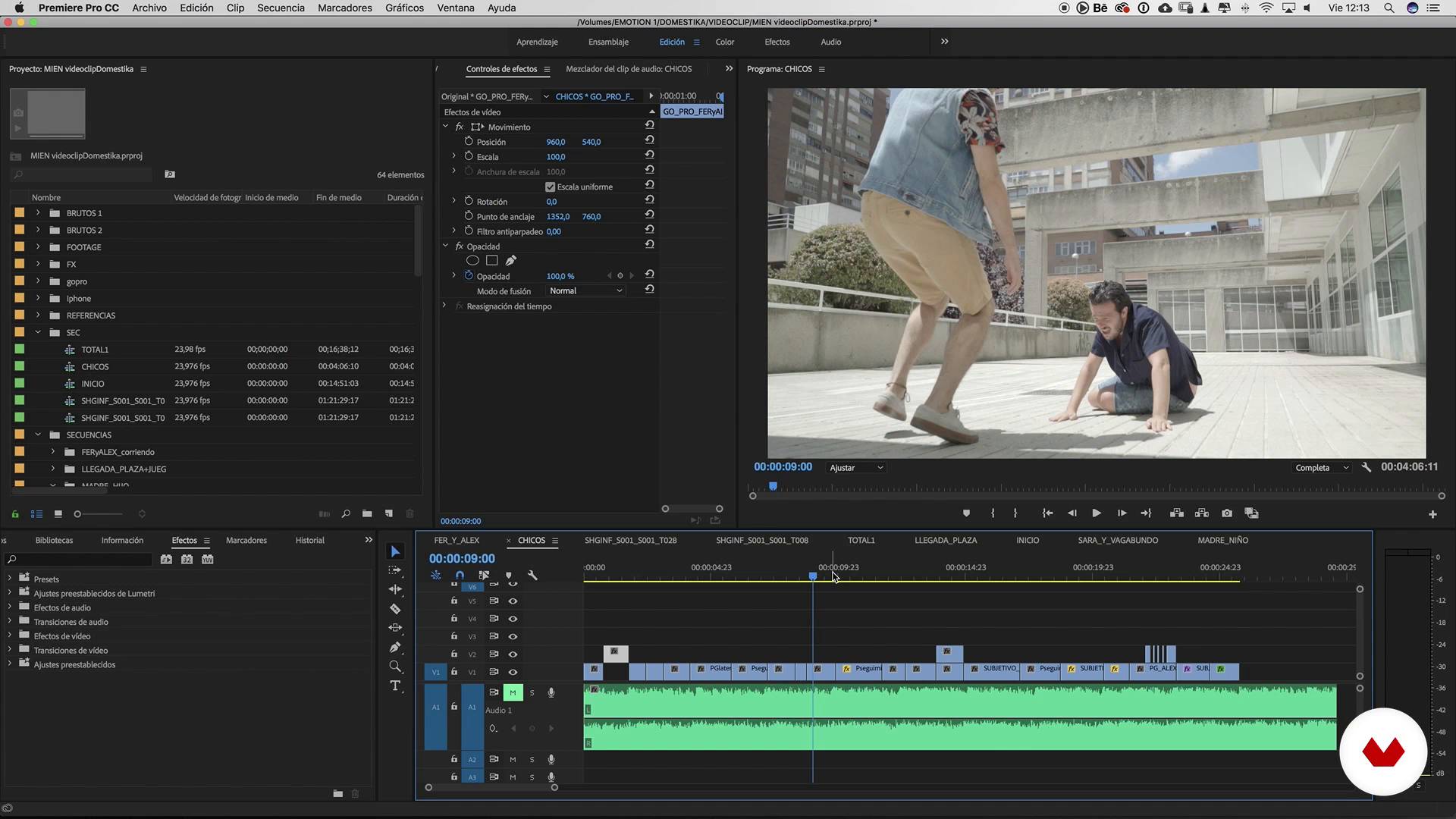Expand the FOOTAGE bin
The image size is (1456, 819).
coord(37,247)
